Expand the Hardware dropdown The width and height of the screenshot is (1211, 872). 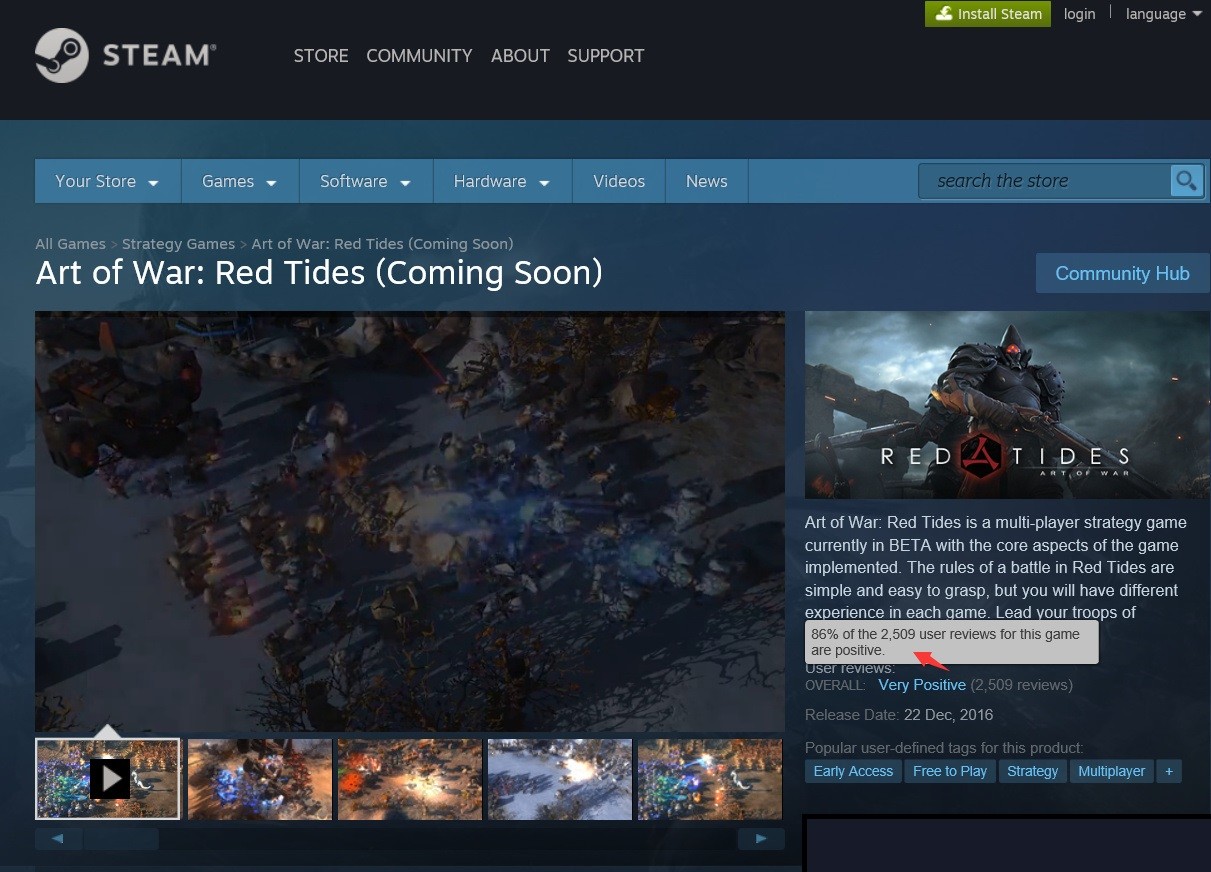(502, 181)
